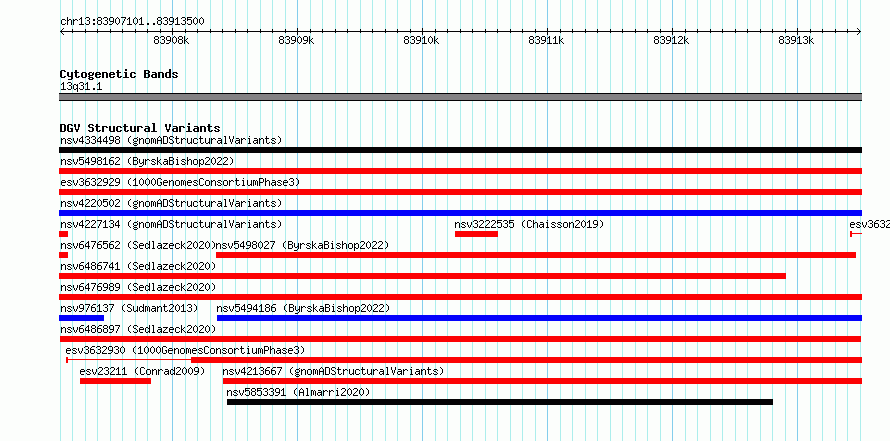890x441 pixels.
Task: Click the black nsv5853391 variant bar
Action: tap(499, 402)
